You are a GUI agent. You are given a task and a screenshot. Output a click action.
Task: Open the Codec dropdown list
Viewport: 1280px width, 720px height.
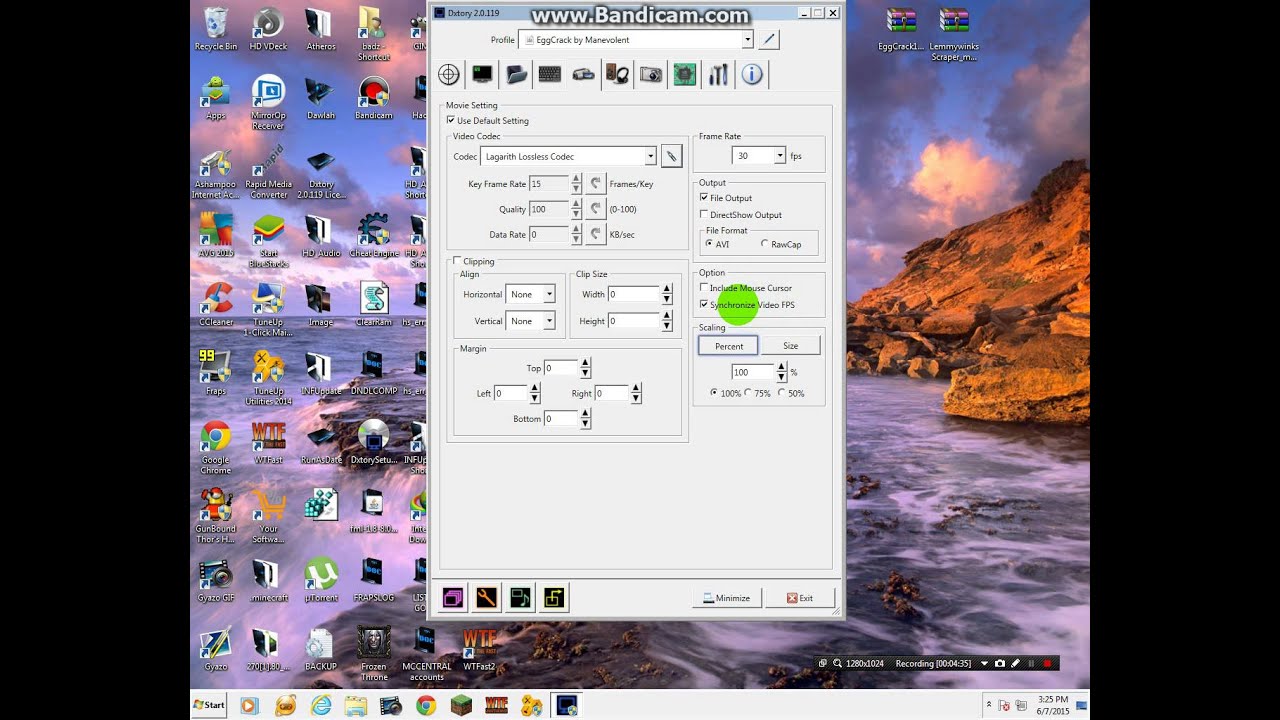[650, 156]
